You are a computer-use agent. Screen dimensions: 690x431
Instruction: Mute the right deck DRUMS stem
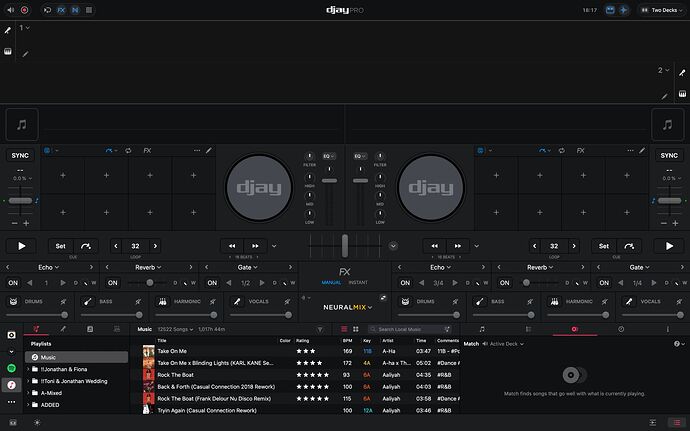coord(455,302)
